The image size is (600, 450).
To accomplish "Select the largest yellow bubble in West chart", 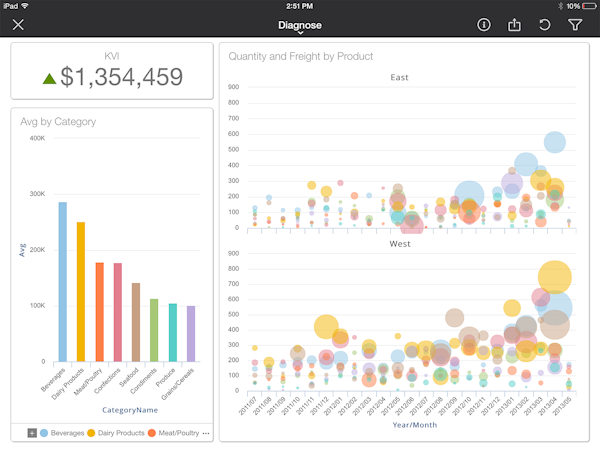I will click(554, 277).
